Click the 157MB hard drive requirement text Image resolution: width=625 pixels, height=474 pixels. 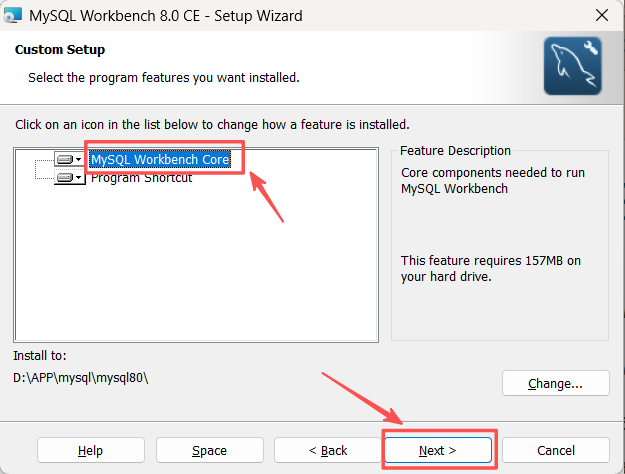(x=491, y=268)
